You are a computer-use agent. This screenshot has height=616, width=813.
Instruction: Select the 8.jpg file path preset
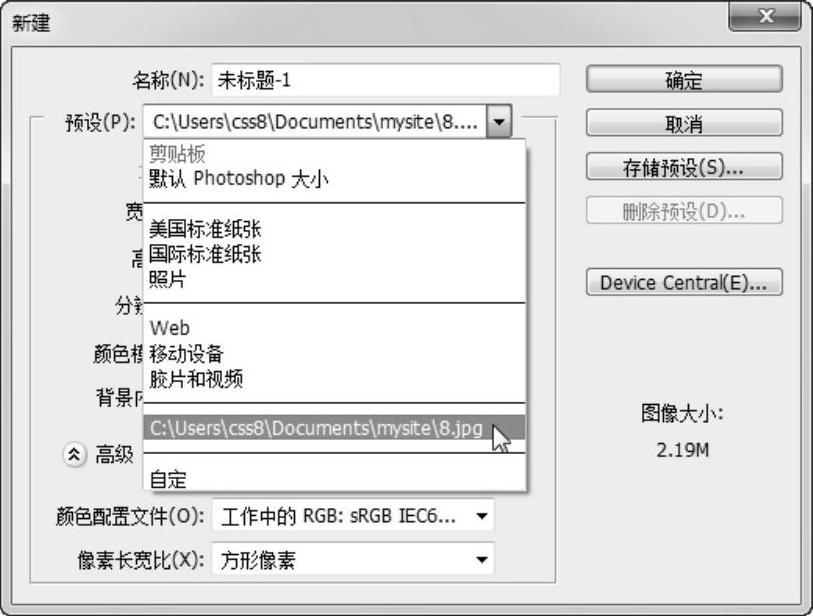coord(334,428)
